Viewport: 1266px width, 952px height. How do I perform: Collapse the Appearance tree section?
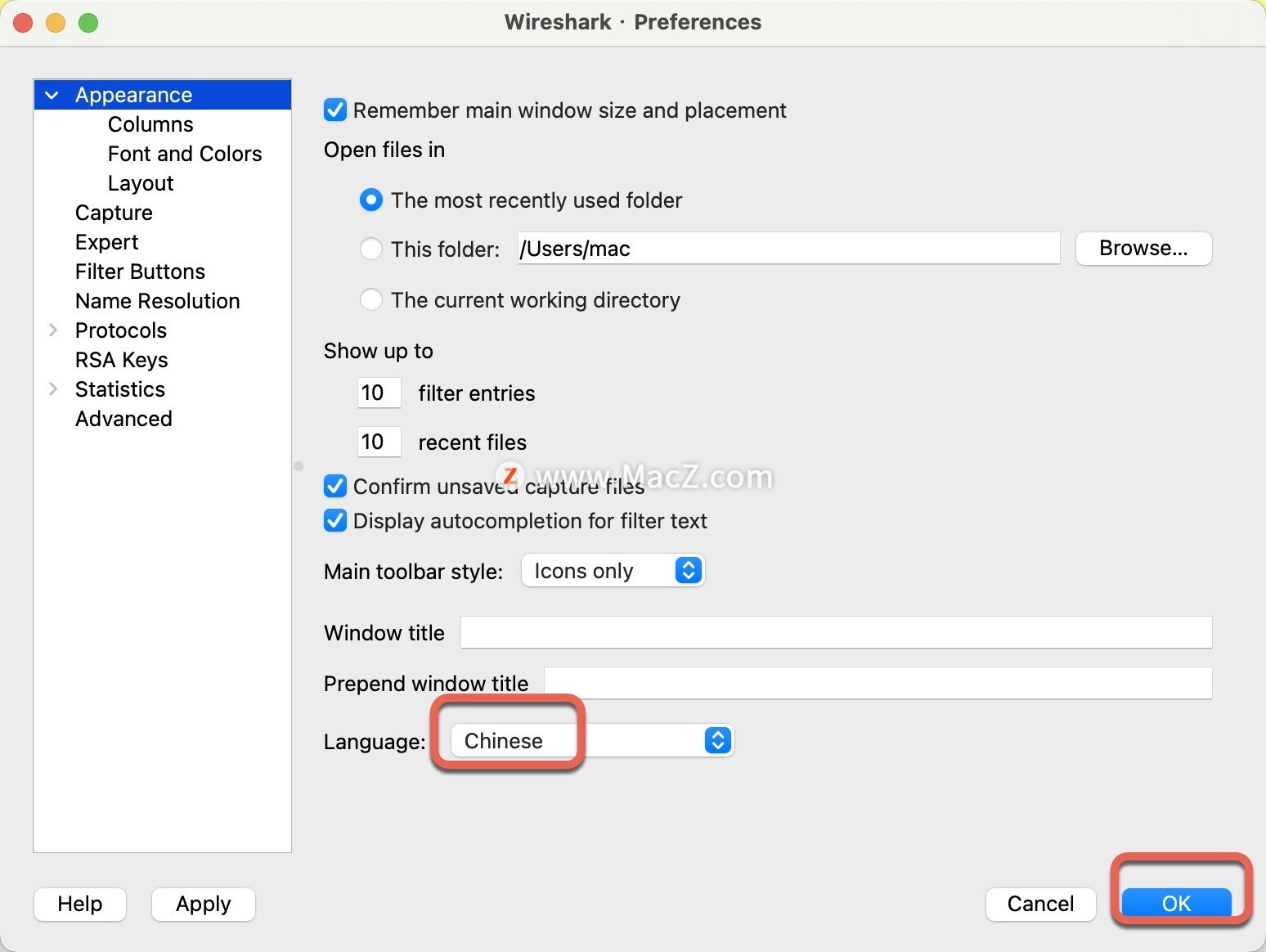(x=52, y=95)
